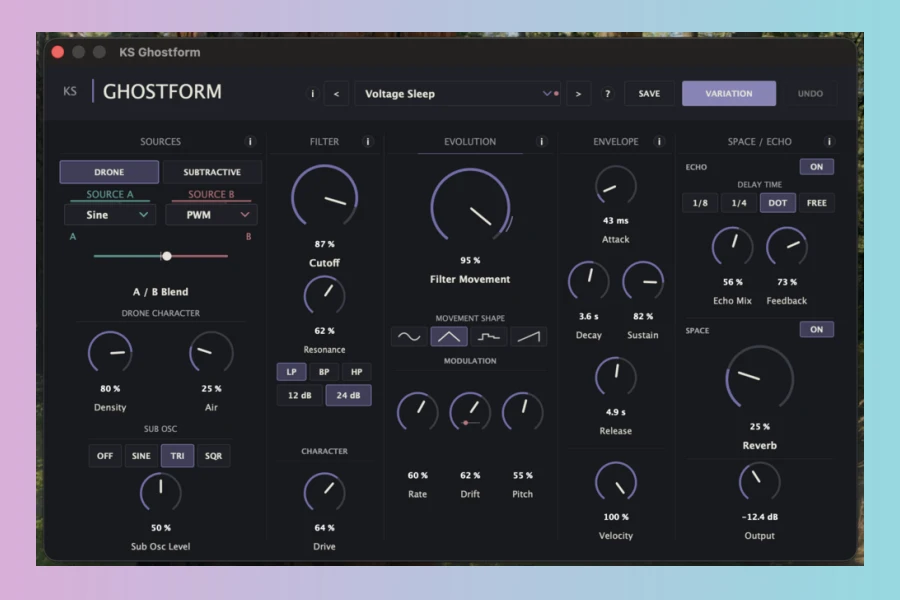
Task: Click the A / B Blend slider handle
Action: 166,256
